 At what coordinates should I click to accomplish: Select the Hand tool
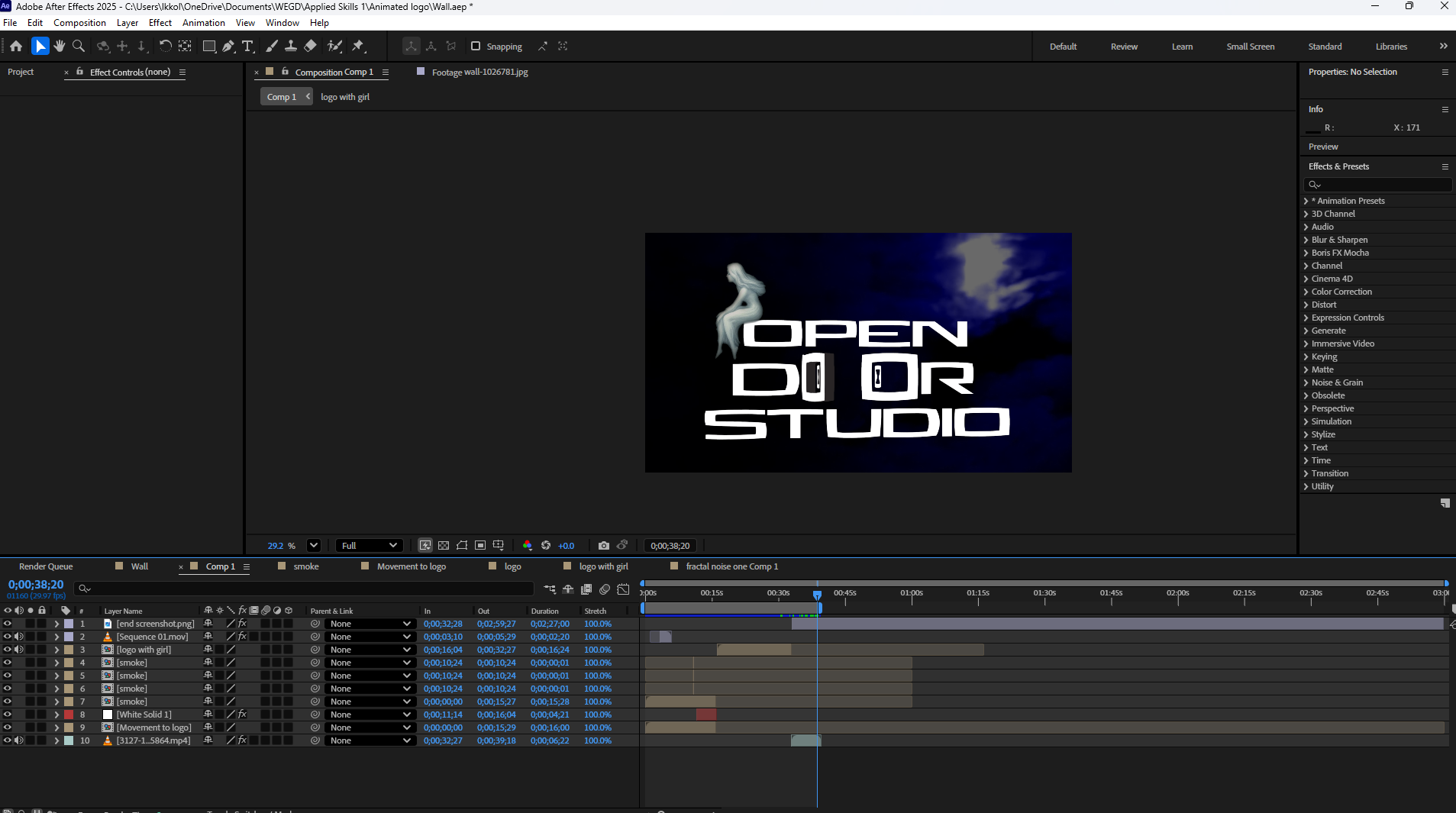60,46
